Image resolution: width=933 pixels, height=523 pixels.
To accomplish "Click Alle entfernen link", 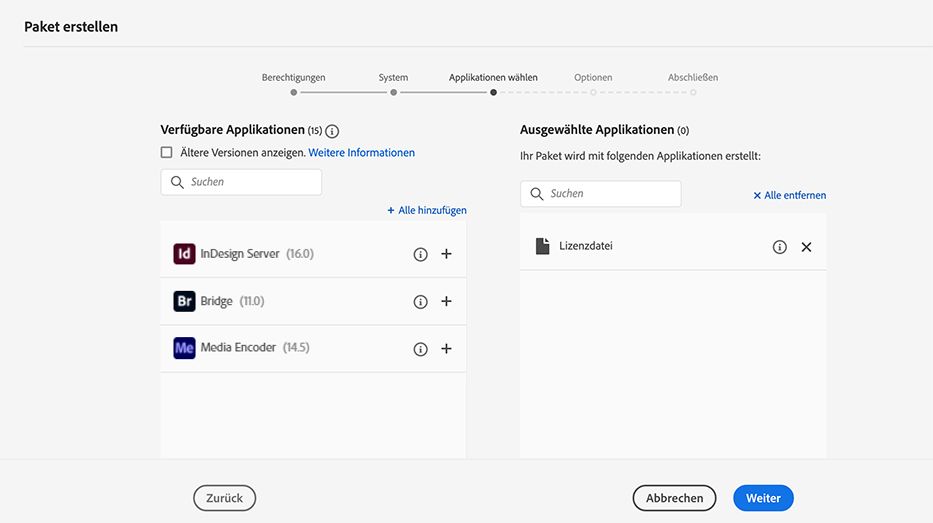I will 790,195.
